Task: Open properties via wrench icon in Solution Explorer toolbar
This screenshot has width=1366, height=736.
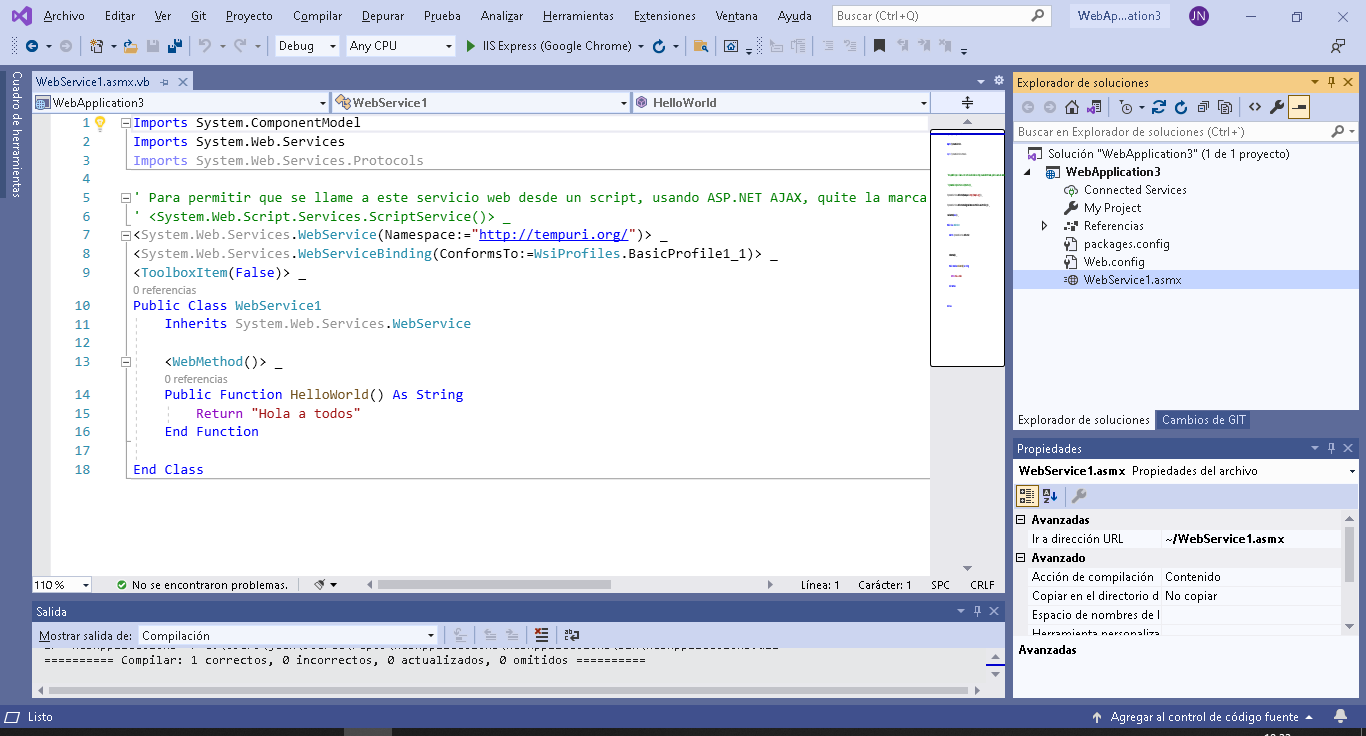Action: coord(1277,108)
